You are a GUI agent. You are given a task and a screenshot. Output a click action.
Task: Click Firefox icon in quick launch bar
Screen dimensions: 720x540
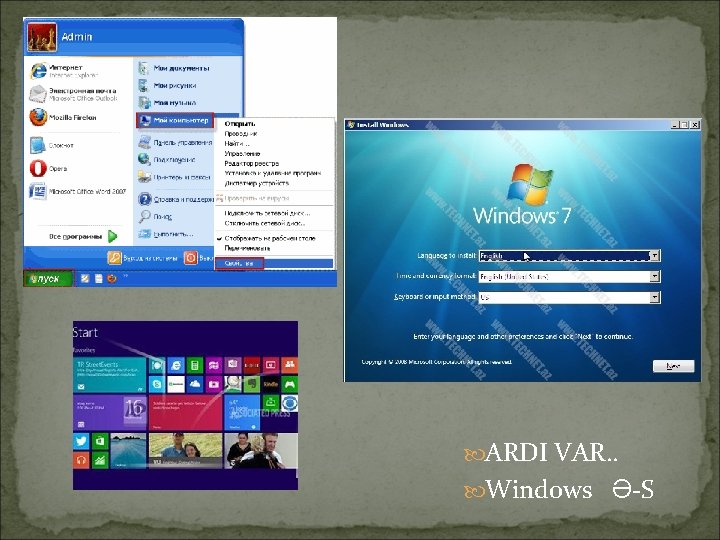point(112,278)
